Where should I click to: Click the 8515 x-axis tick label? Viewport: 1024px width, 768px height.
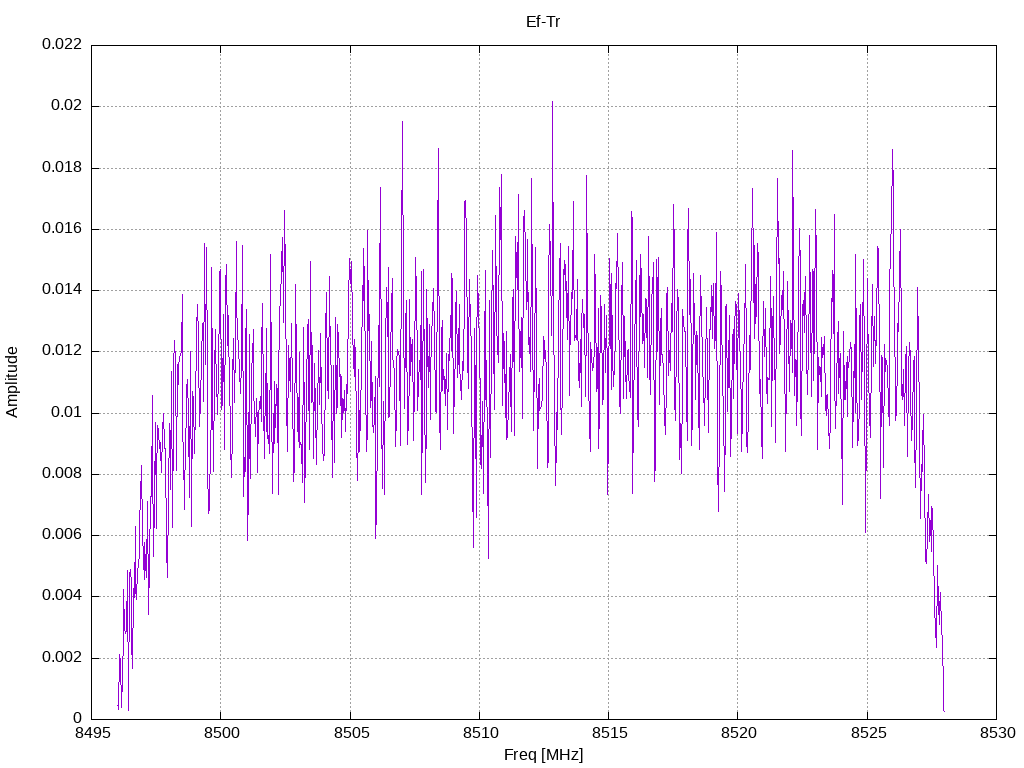609,733
